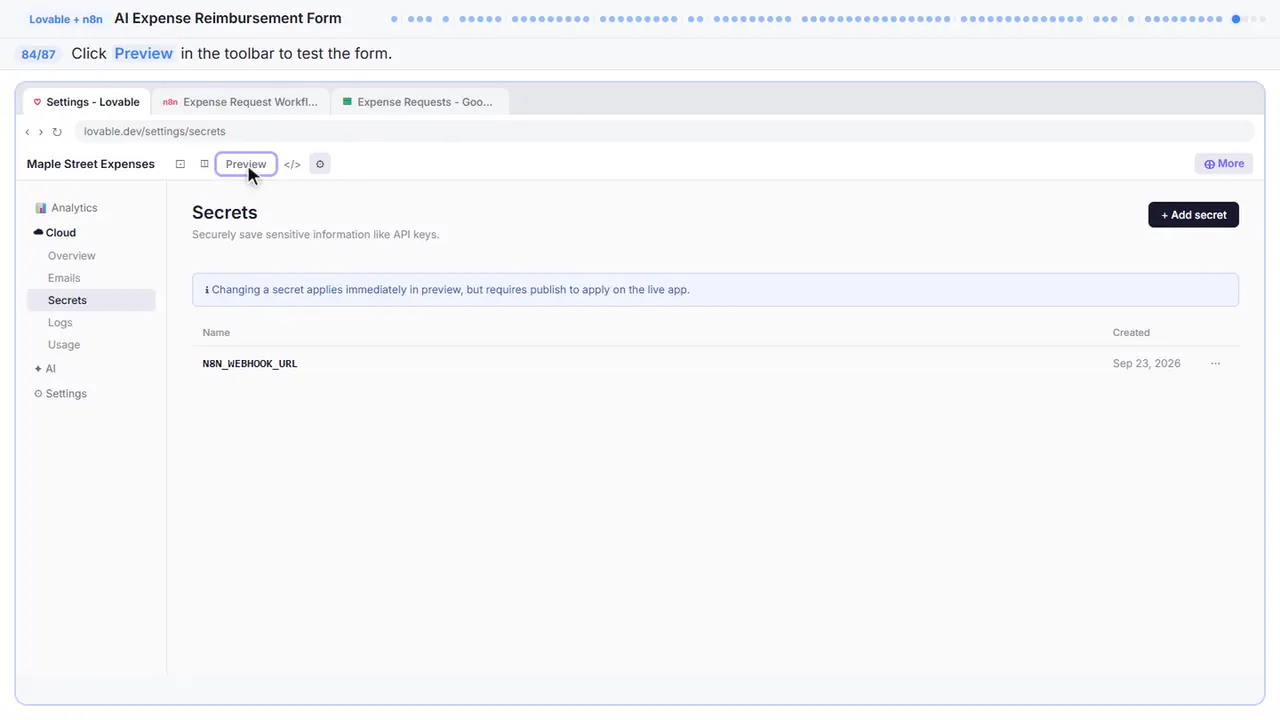
Task: Open the Expense Requests Google Sheets tab
Action: tap(419, 102)
